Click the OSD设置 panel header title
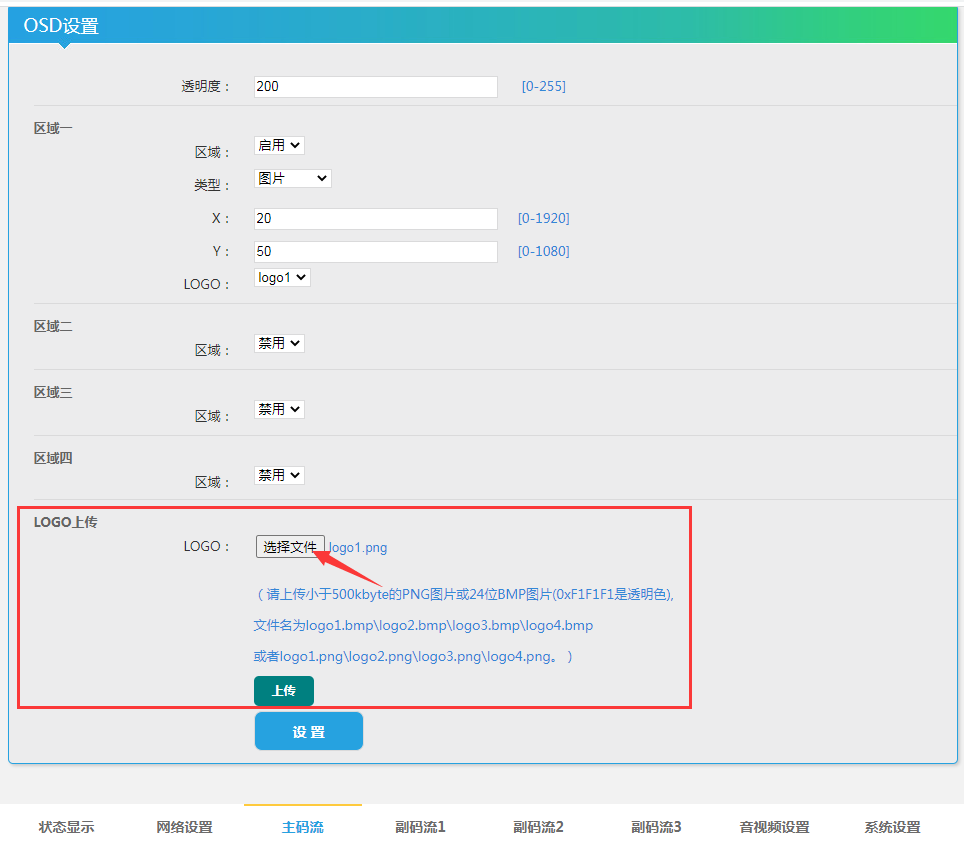The height and width of the screenshot is (845, 964). pyautogui.click(x=61, y=26)
